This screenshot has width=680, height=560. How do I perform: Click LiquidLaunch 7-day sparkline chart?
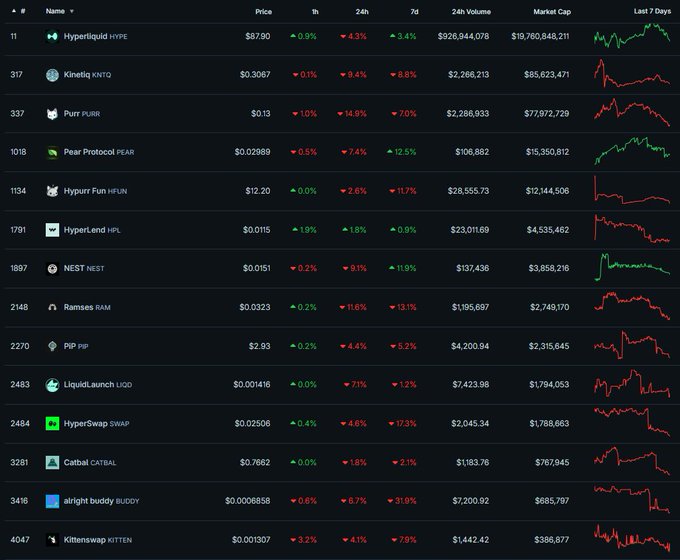click(632, 383)
